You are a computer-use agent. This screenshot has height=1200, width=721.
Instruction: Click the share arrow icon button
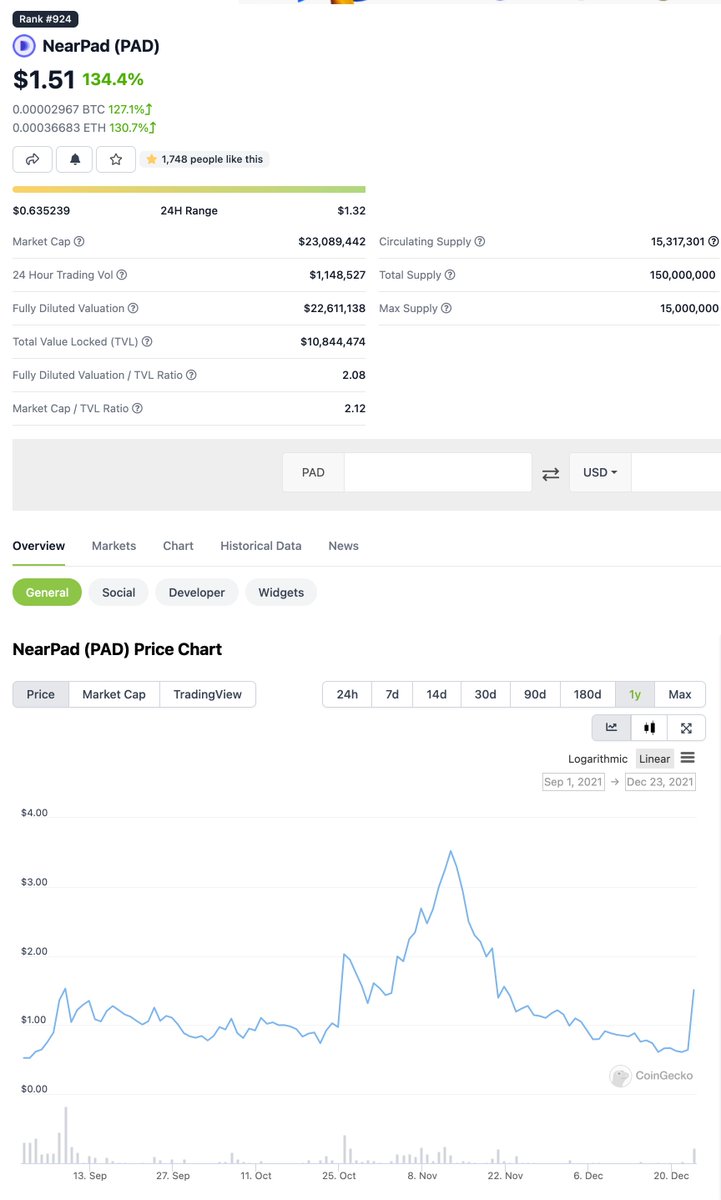tap(32, 159)
